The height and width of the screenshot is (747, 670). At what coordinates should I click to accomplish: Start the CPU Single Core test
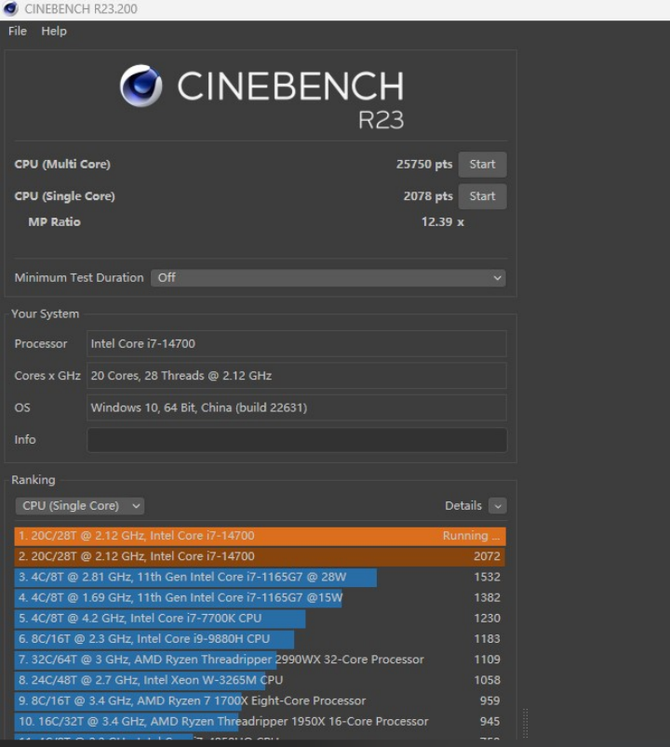click(482, 196)
